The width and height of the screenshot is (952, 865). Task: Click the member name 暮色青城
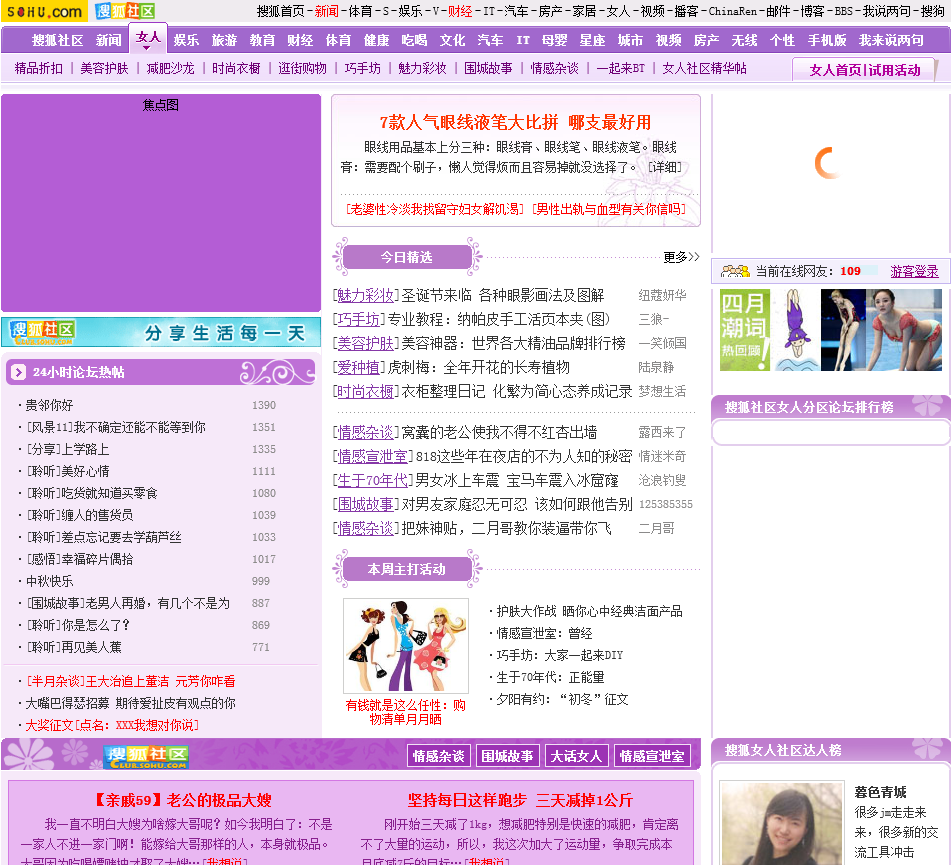point(880,792)
